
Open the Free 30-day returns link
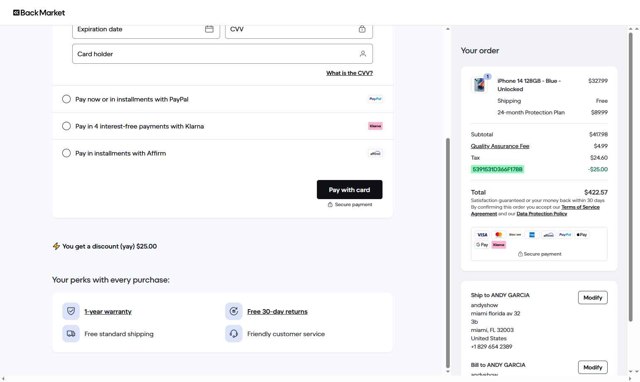278,311
